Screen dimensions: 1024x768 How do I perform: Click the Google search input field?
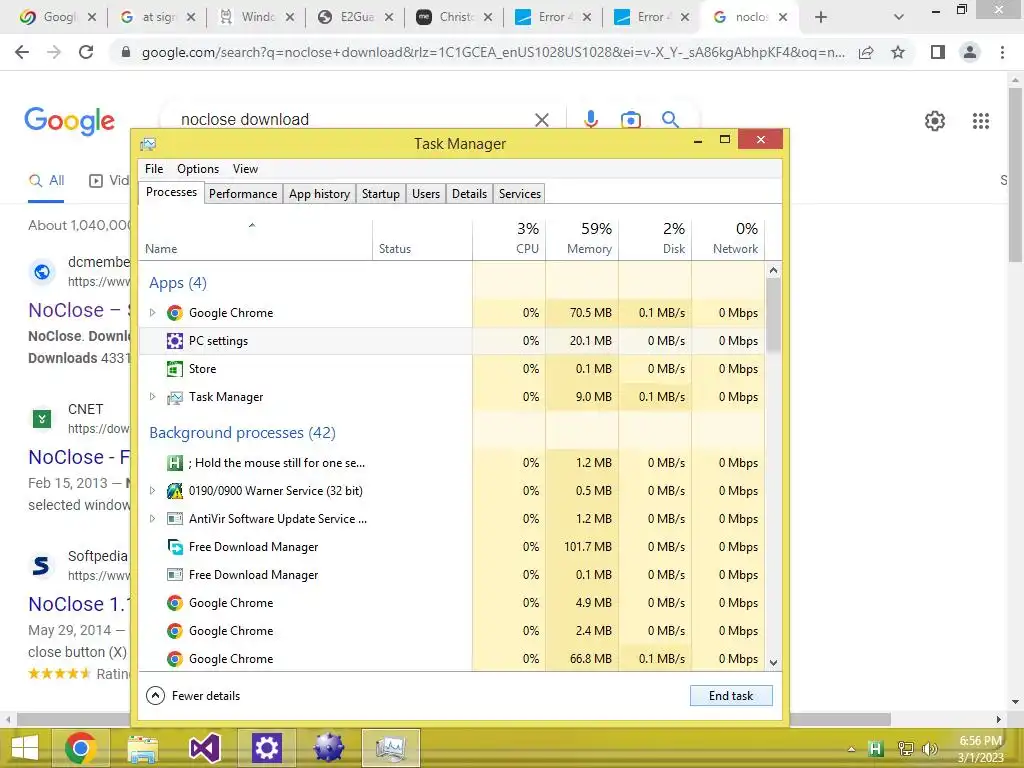pos(353,120)
